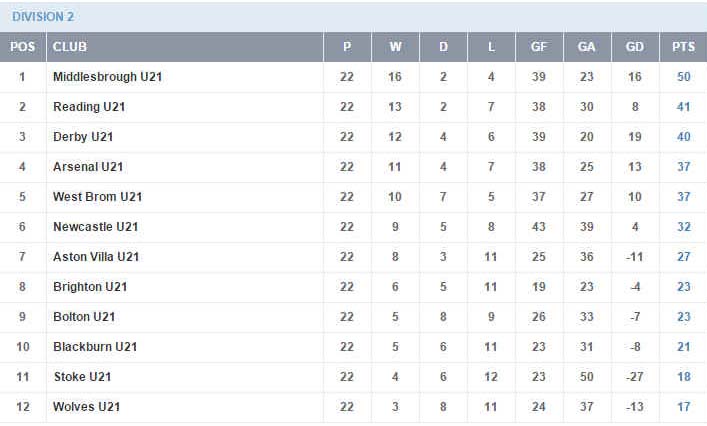Screen dimensions: 707x426
Task: Select Stoke U21 in the standings
Action: [82, 377]
